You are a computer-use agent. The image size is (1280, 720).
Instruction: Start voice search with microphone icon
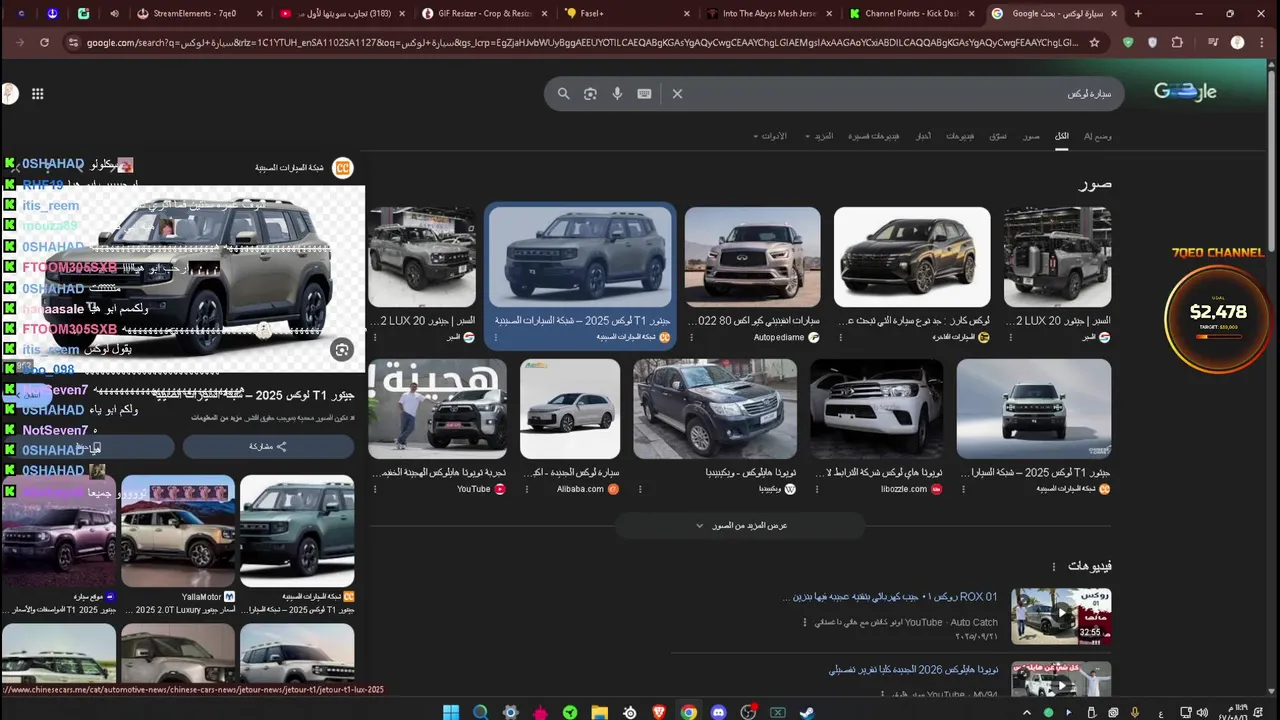pos(617,94)
